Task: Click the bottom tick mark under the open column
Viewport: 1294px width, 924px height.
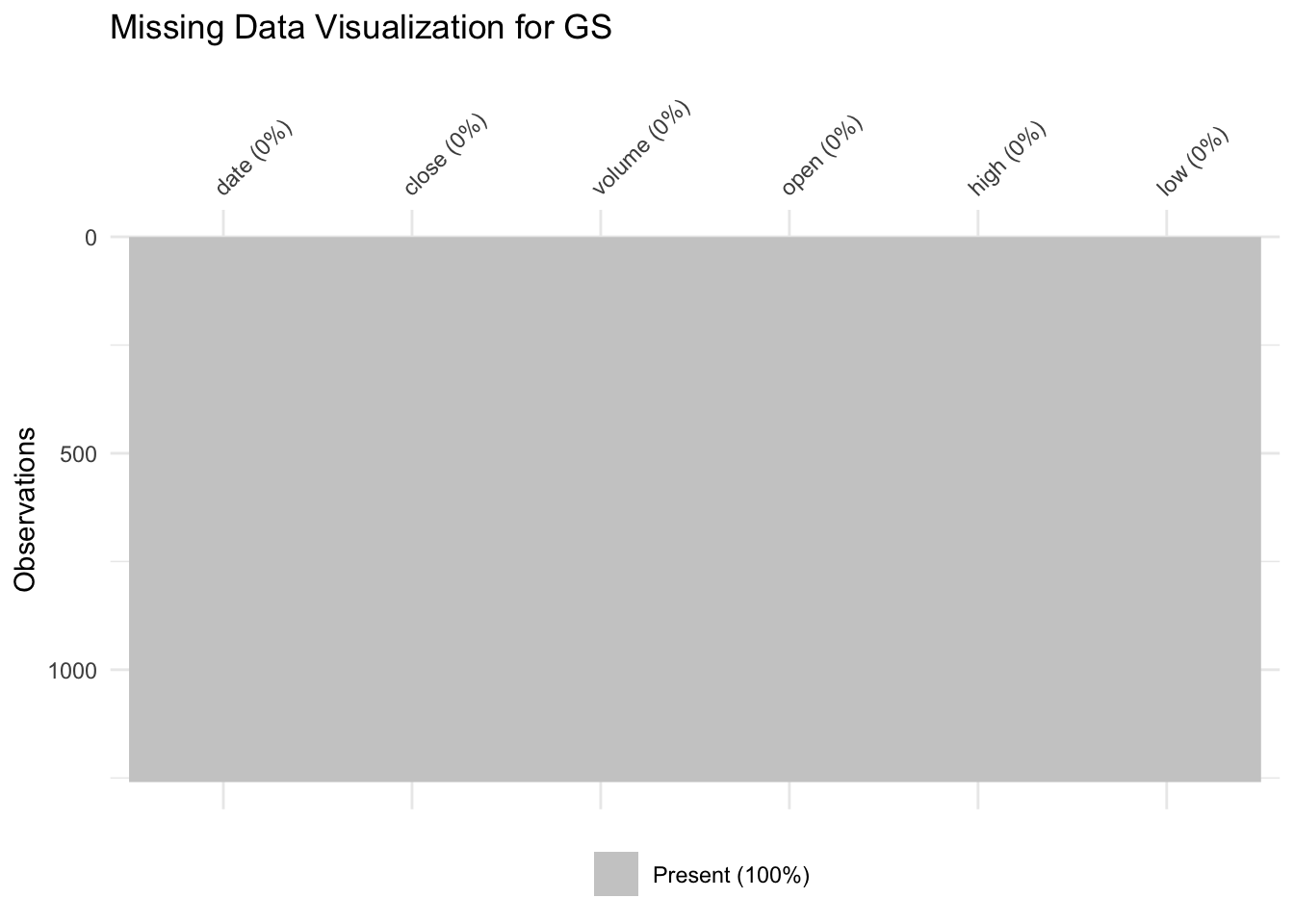Action: pos(789,795)
